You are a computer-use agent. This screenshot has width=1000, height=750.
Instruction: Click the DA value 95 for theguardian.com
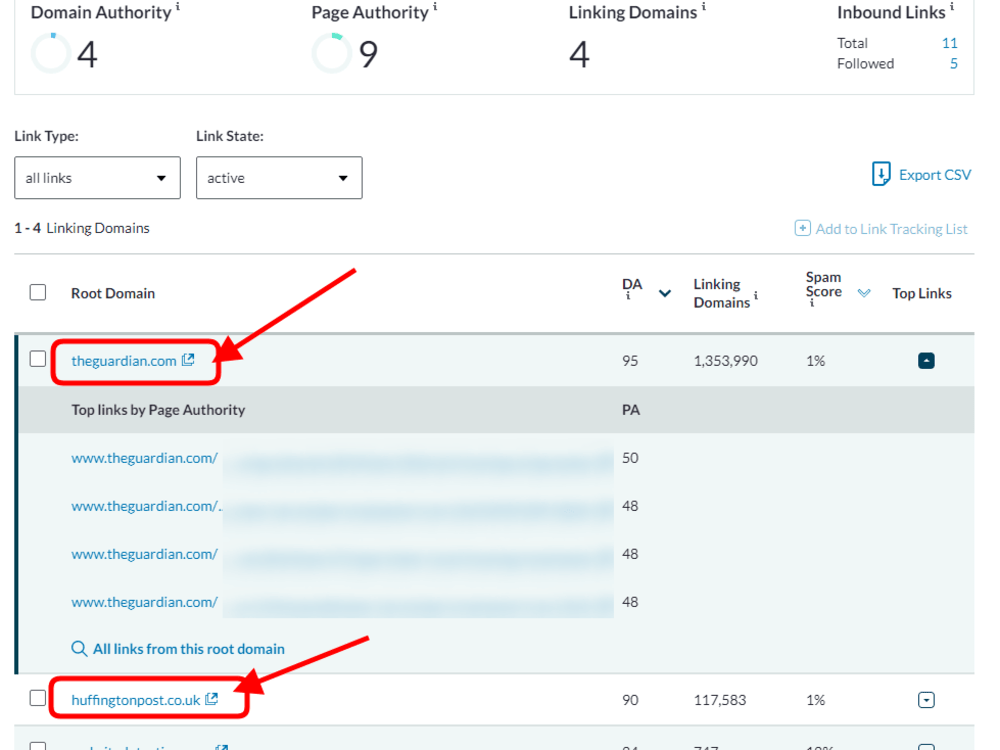[x=630, y=361]
